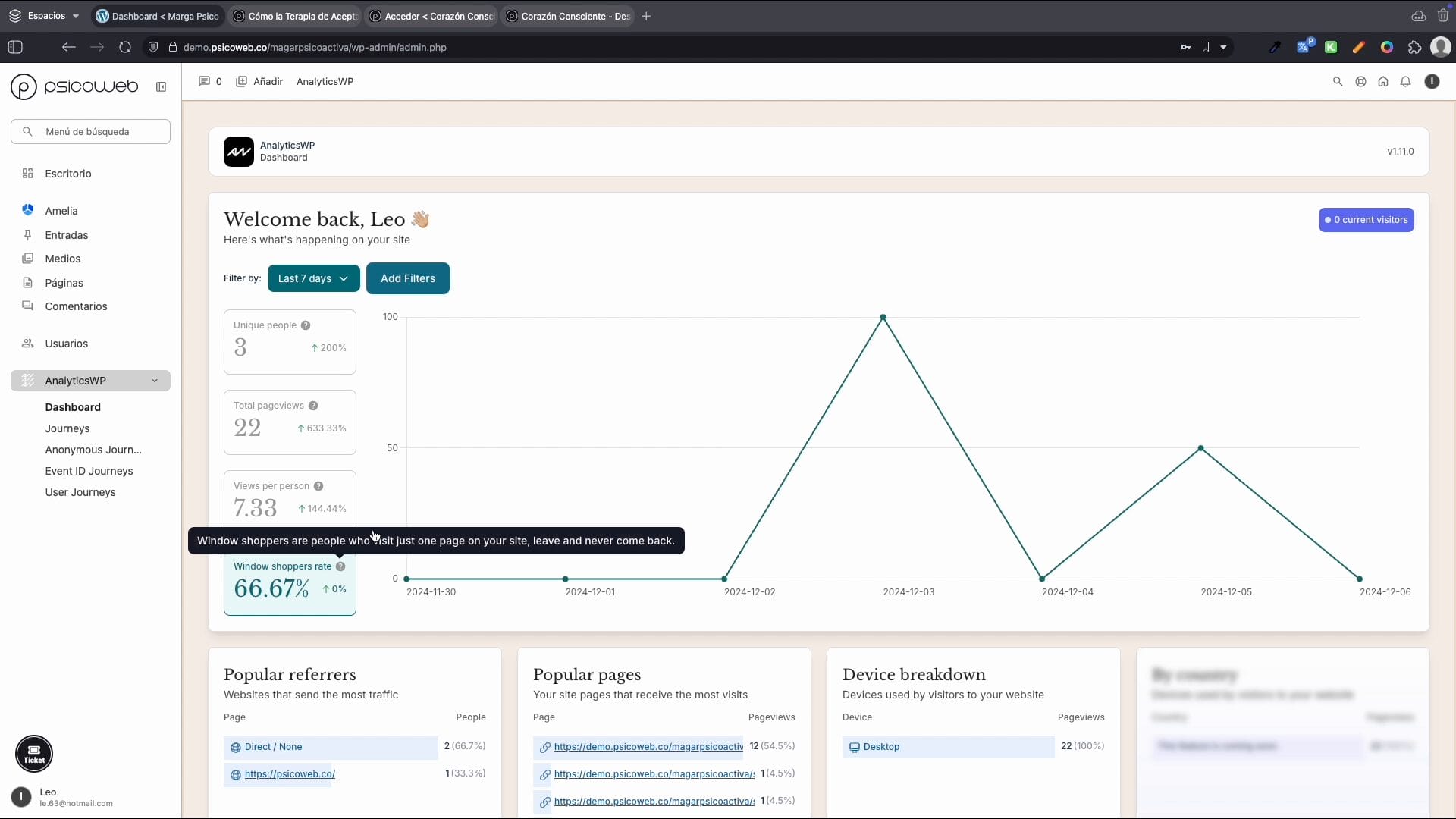
Task: Click the 0 current visitors badge
Action: click(1366, 220)
